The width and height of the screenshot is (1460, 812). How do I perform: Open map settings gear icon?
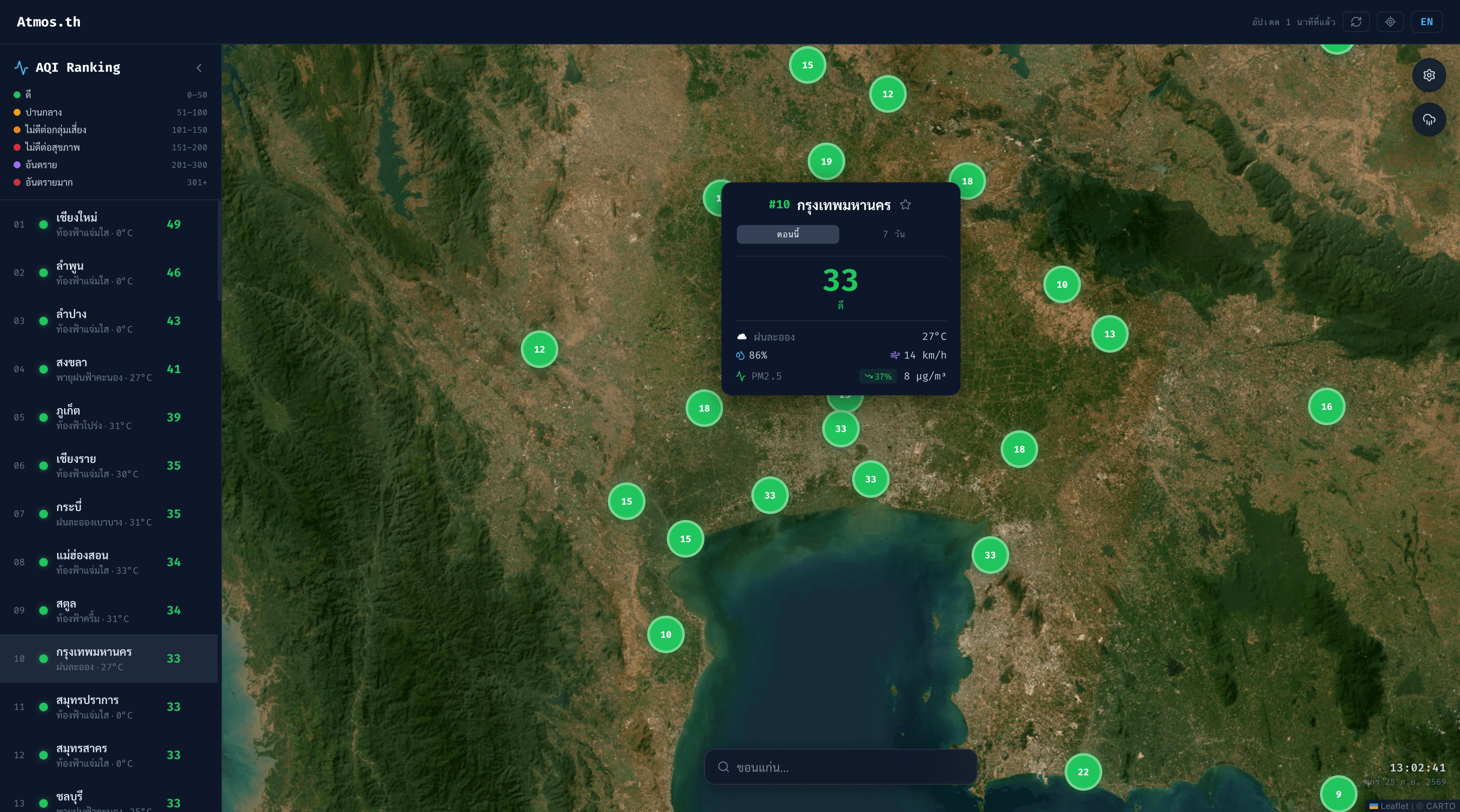pos(1428,75)
